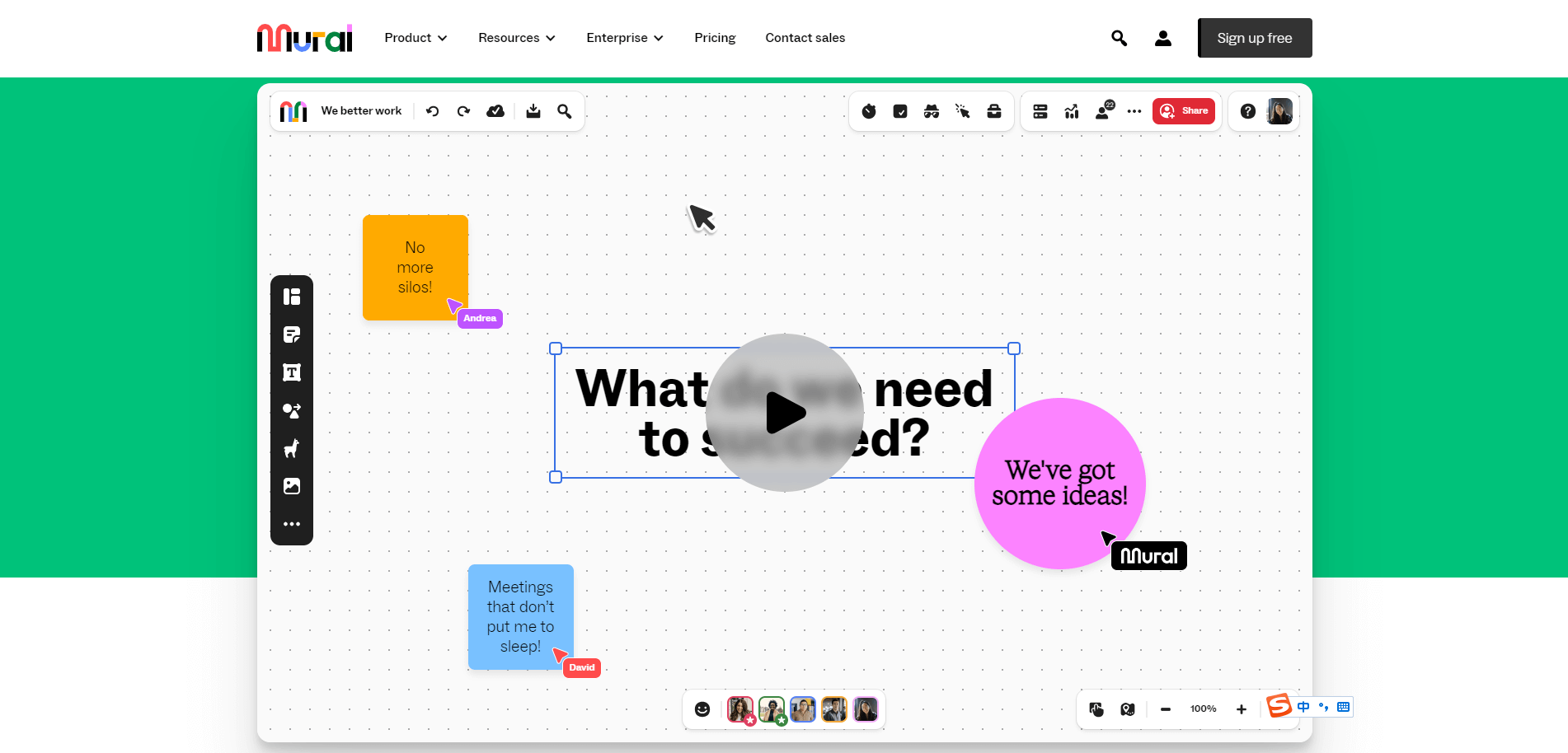1568x753 pixels.
Task: Zoom out with the minus button
Action: [1166, 709]
